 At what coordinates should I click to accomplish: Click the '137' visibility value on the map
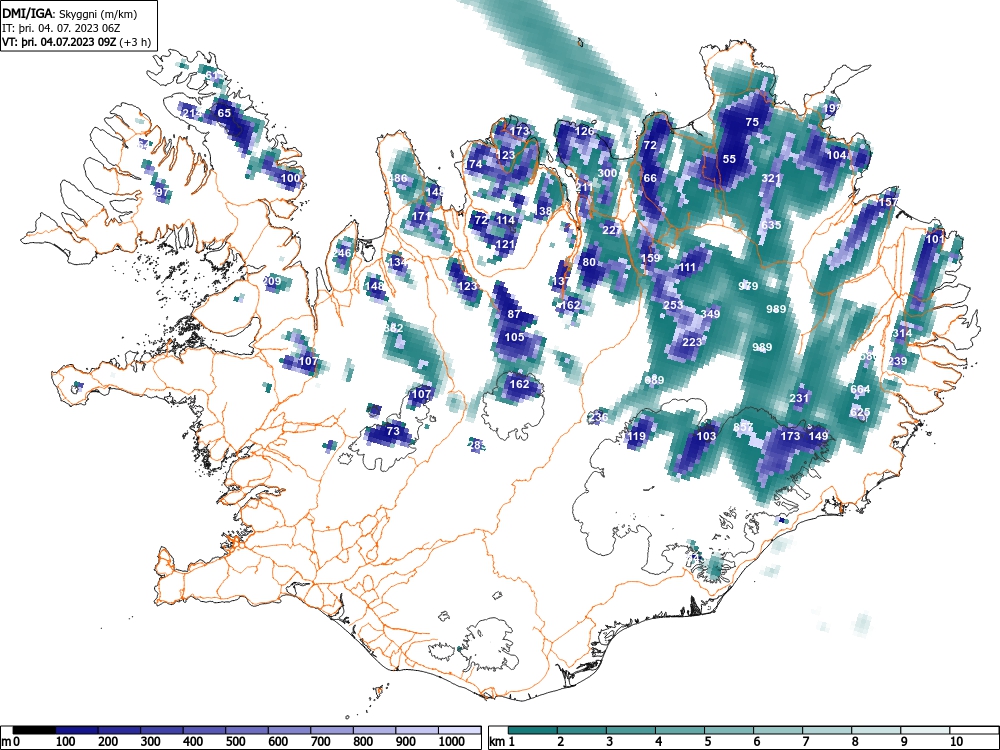561,281
